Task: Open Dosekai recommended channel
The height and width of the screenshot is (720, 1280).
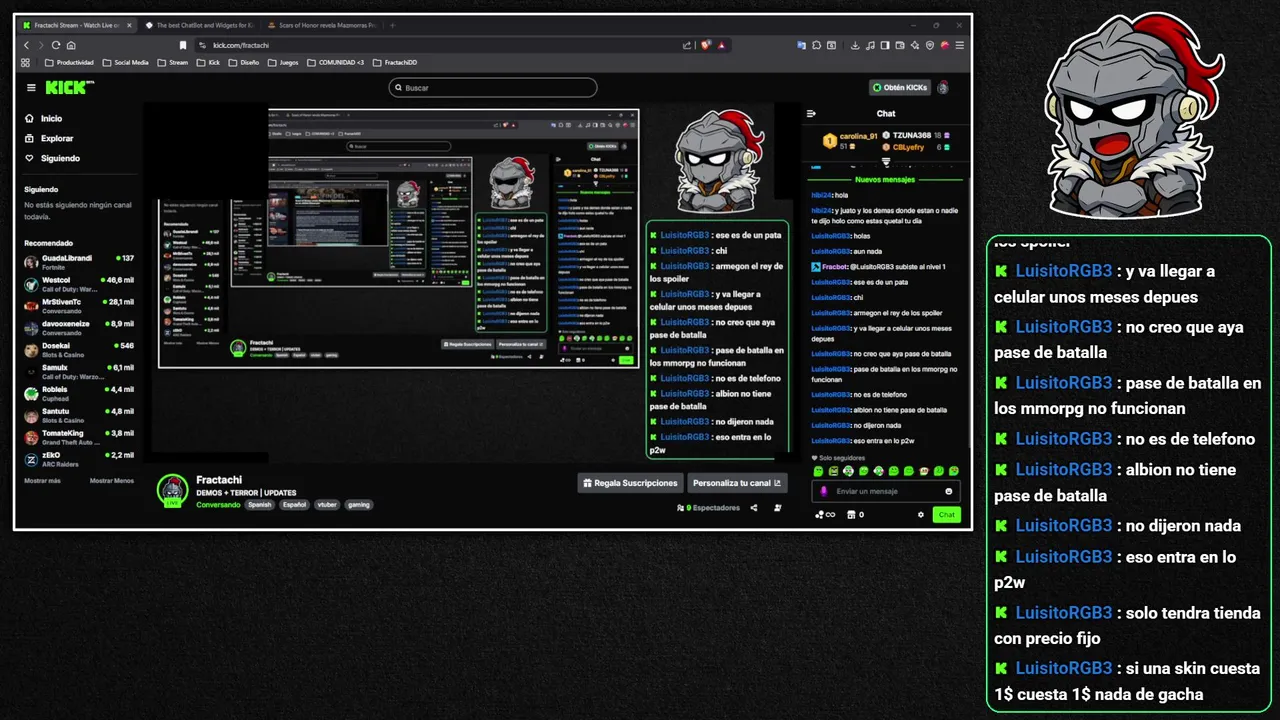Action: pyautogui.click(x=79, y=349)
